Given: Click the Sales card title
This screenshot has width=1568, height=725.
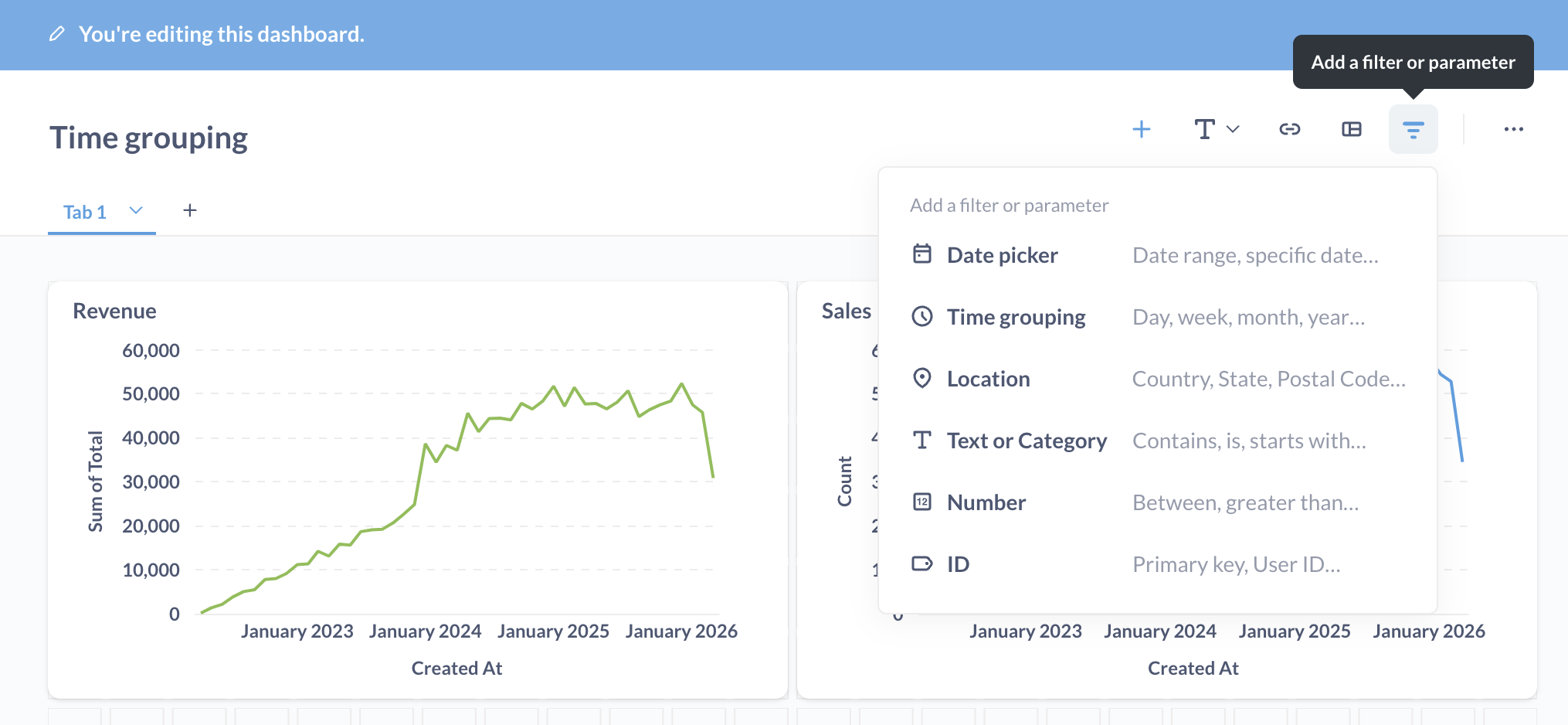Looking at the screenshot, I should (846, 311).
